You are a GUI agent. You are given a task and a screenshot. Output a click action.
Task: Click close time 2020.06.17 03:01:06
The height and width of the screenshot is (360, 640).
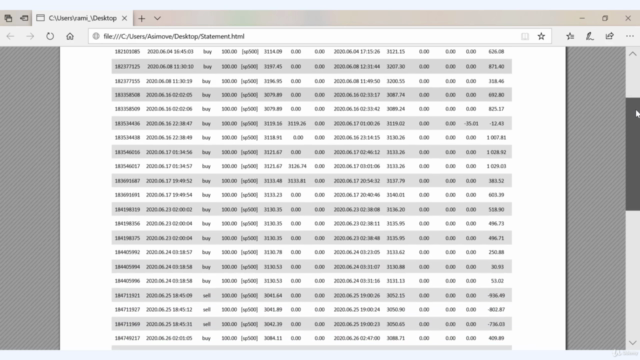(x=357, y=166)
